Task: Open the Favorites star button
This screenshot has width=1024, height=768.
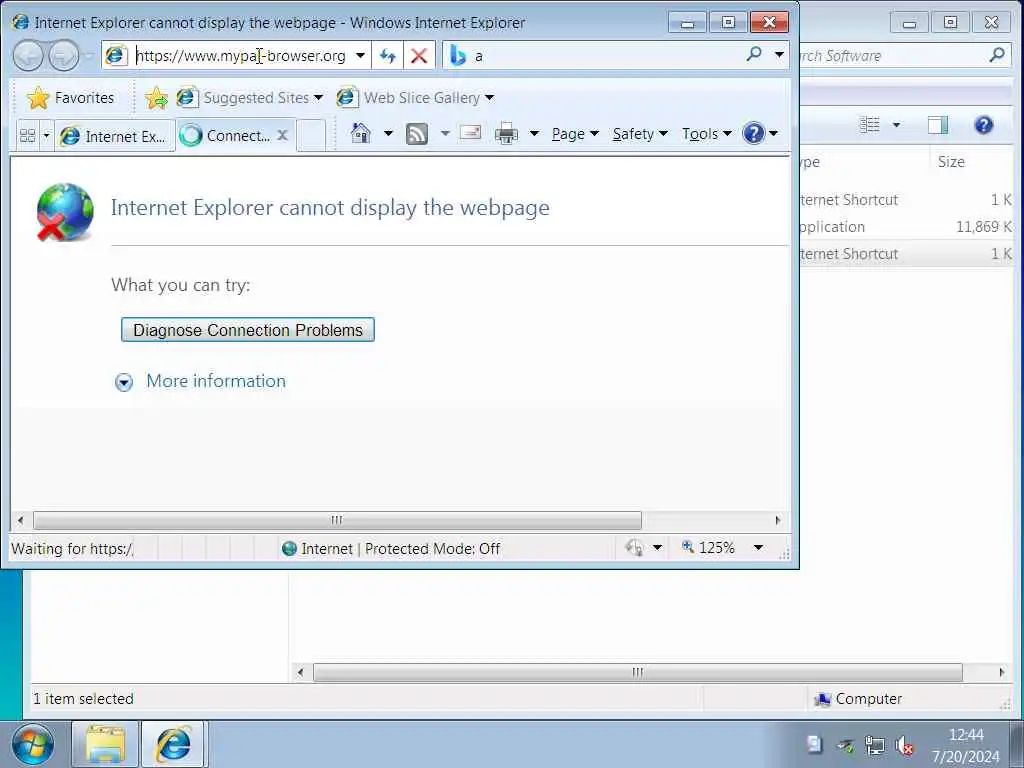Action: (x=71, y=98)
